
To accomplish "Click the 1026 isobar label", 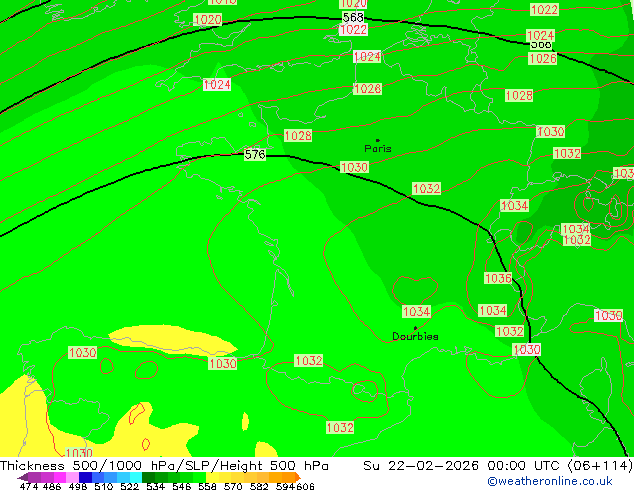I will point(543,59).
